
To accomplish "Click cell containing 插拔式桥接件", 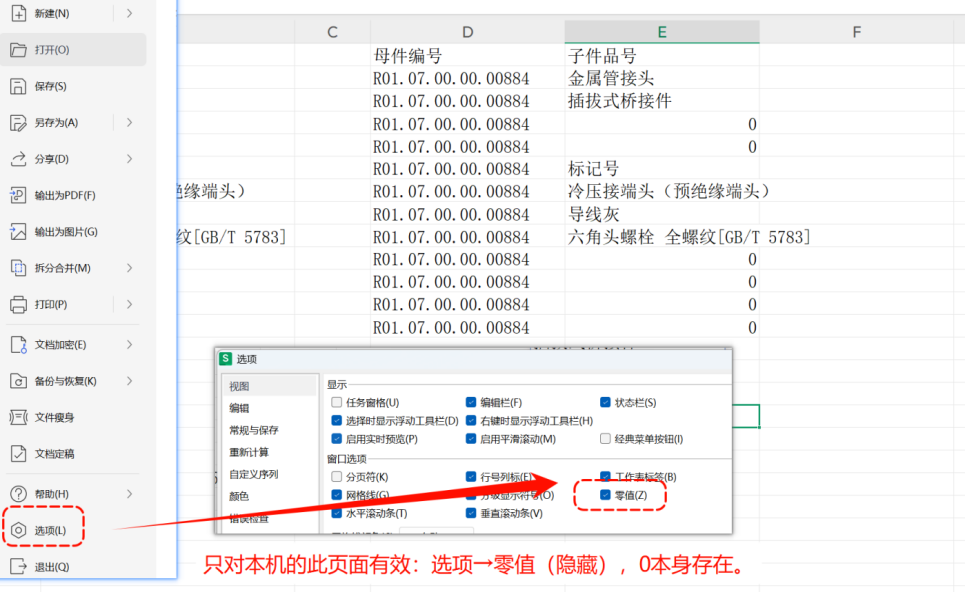I will (662, 101).
